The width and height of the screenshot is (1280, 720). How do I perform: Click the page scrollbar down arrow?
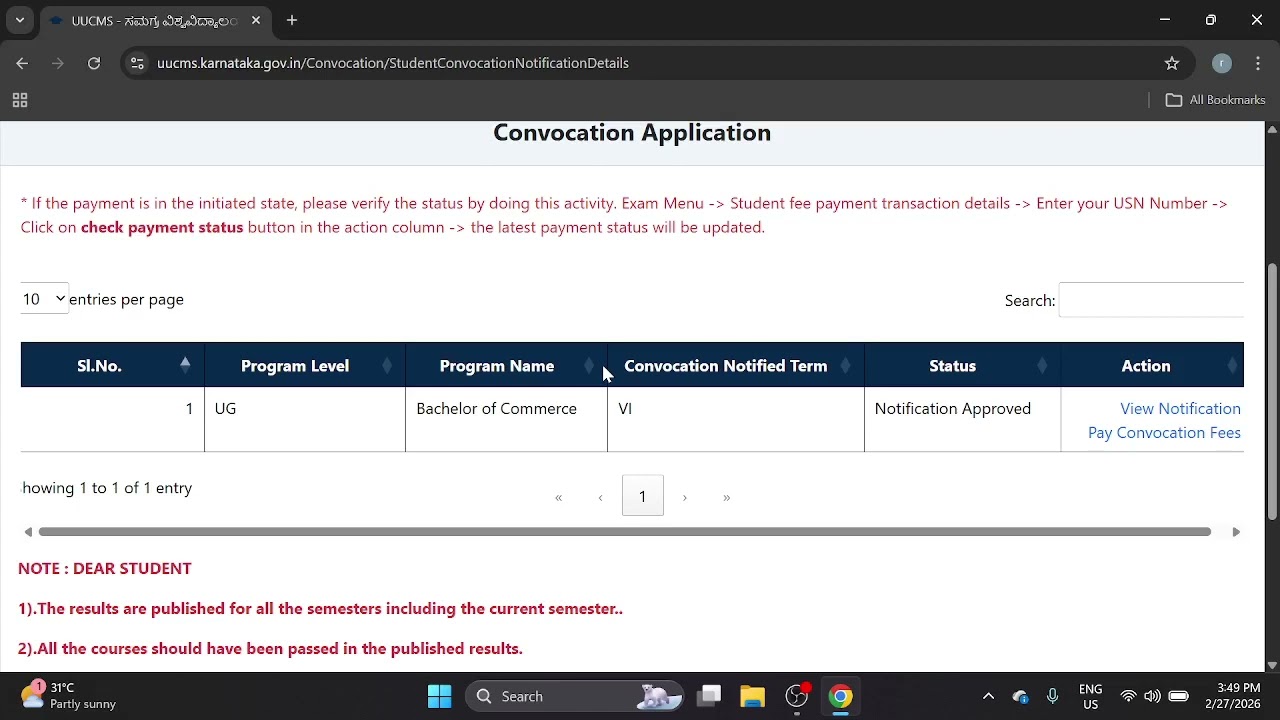click(1272, 665)
